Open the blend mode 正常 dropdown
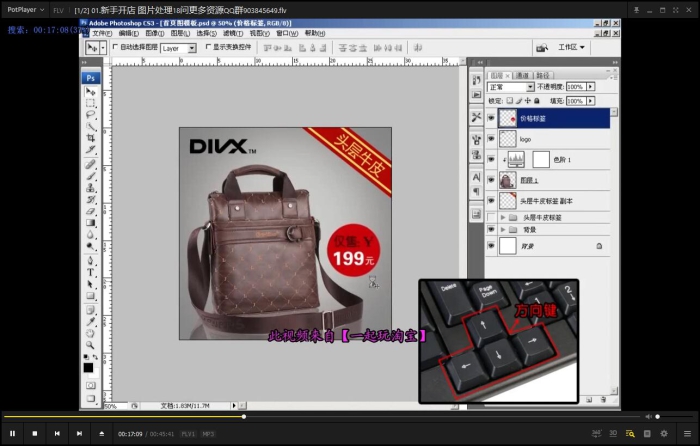The height and width of the screenshot is (446, 700). (x=511, y=87)
